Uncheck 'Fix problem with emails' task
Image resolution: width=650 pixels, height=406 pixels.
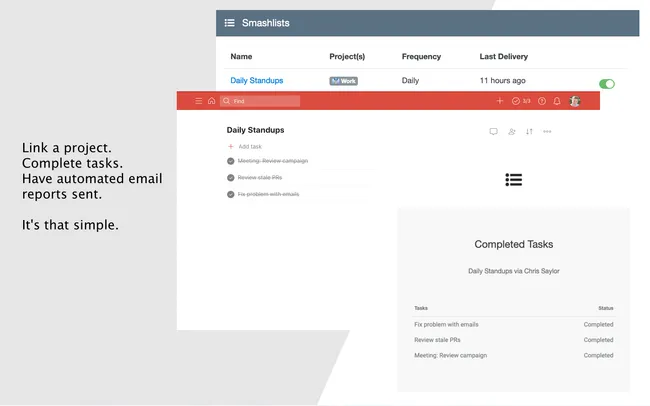pyautogui.click(x=231, y=194)
